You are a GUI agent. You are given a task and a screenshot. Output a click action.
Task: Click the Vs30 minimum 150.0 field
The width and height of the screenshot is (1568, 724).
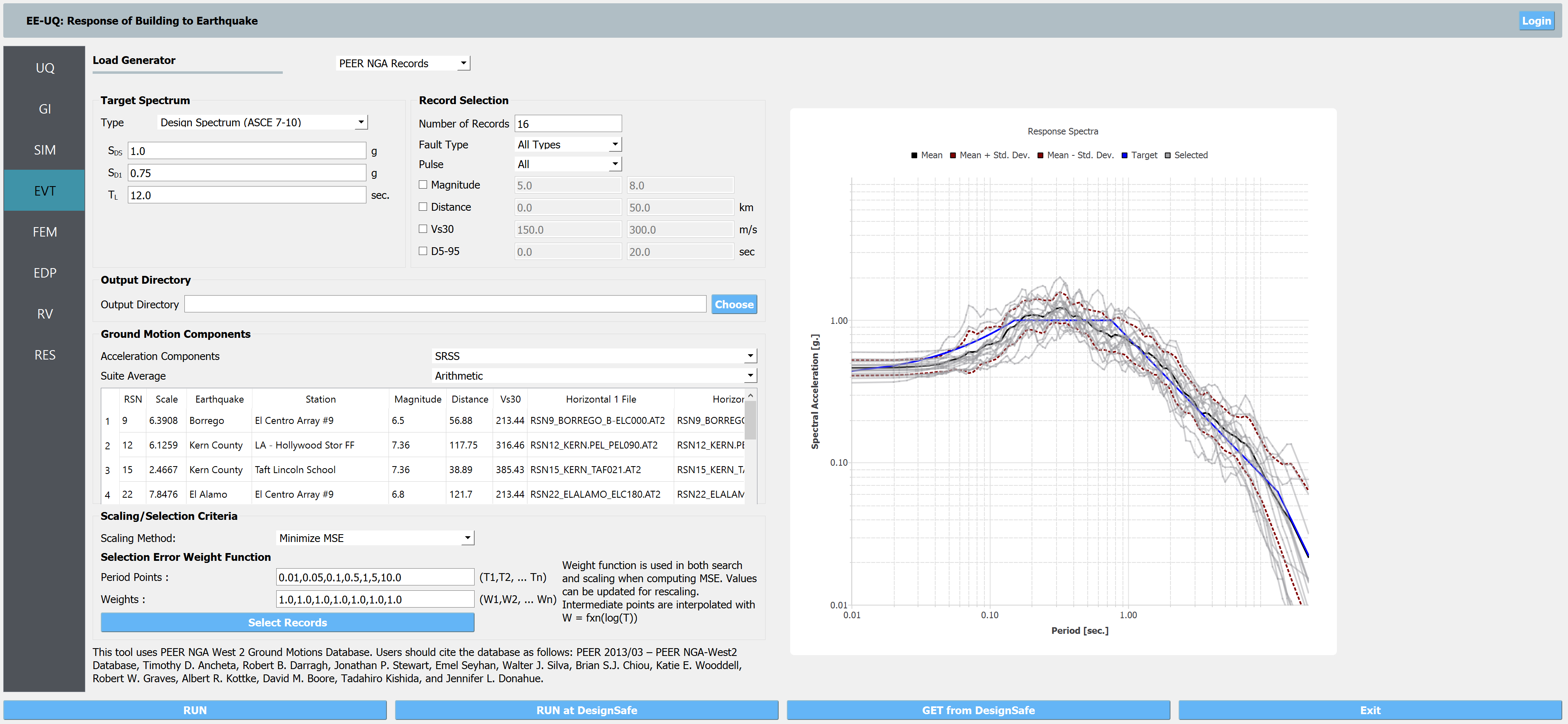click(568, 230)
